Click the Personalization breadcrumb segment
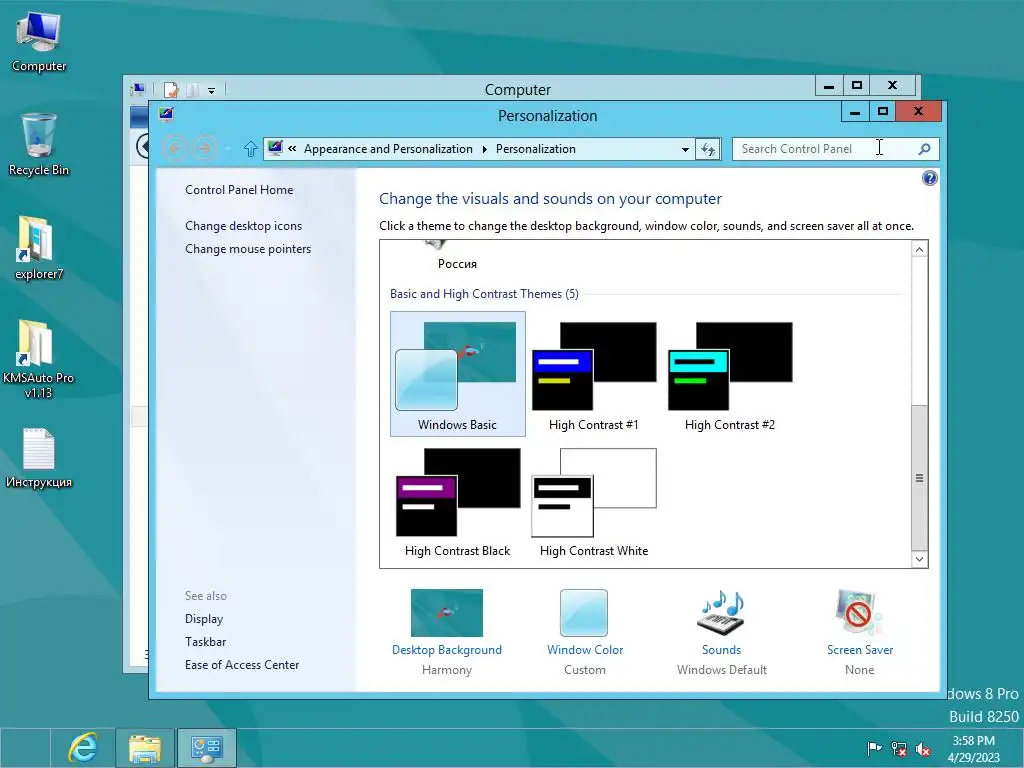 point(536,149)
